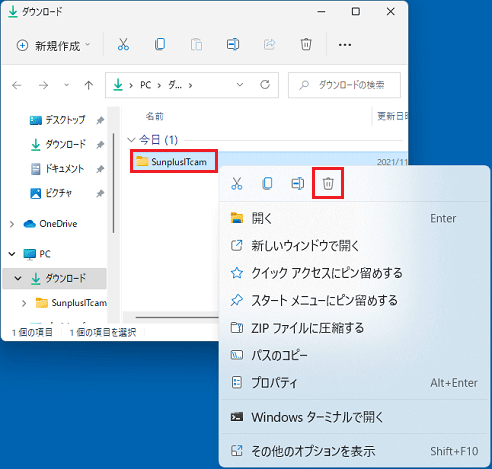
Task: Click the ダ... folder in the address breadcrumb
Action: point(175,85)
